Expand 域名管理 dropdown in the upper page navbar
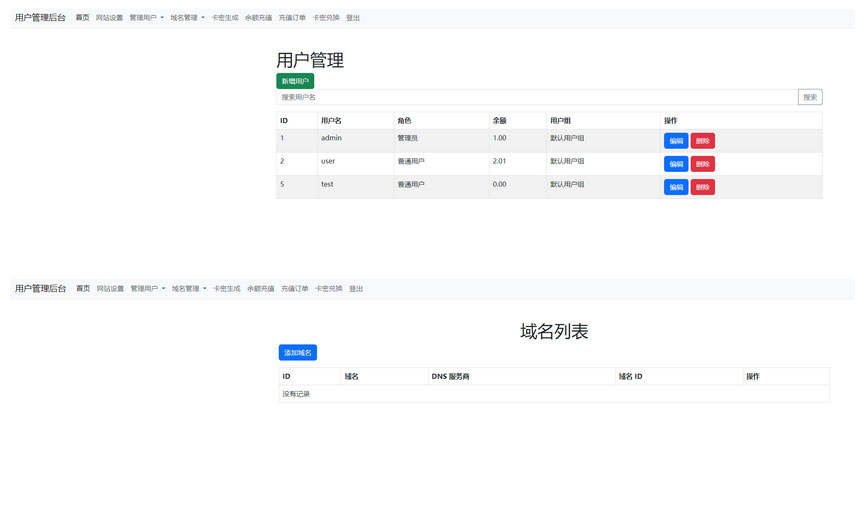This screenshot has width=856, height=530. [187, 17]
